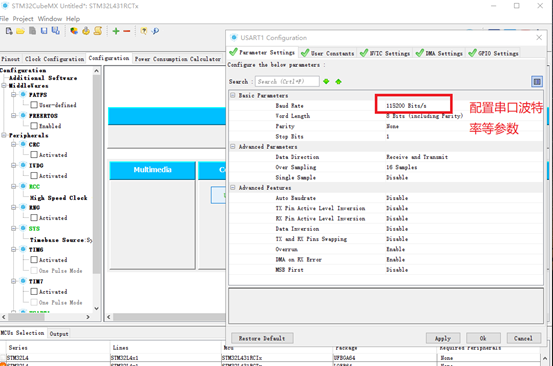Open the NVIC Settings tab
Viewport: 553px width, 366px height.
[385, 53]
